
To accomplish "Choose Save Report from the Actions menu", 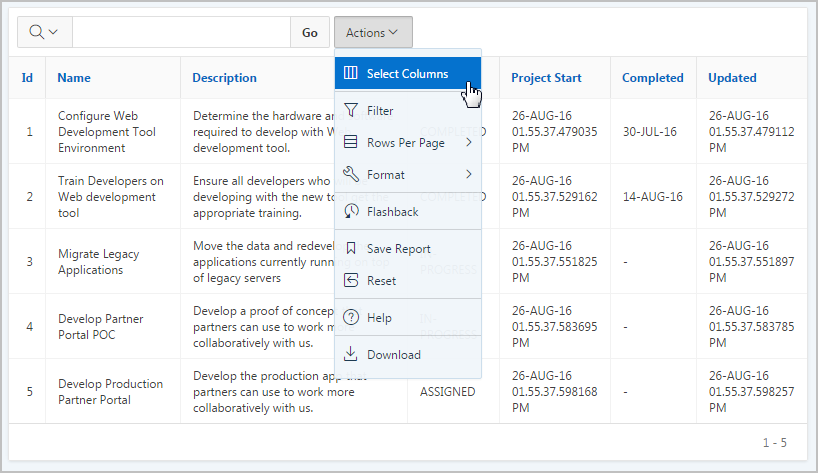I will (x=398, y=248).
